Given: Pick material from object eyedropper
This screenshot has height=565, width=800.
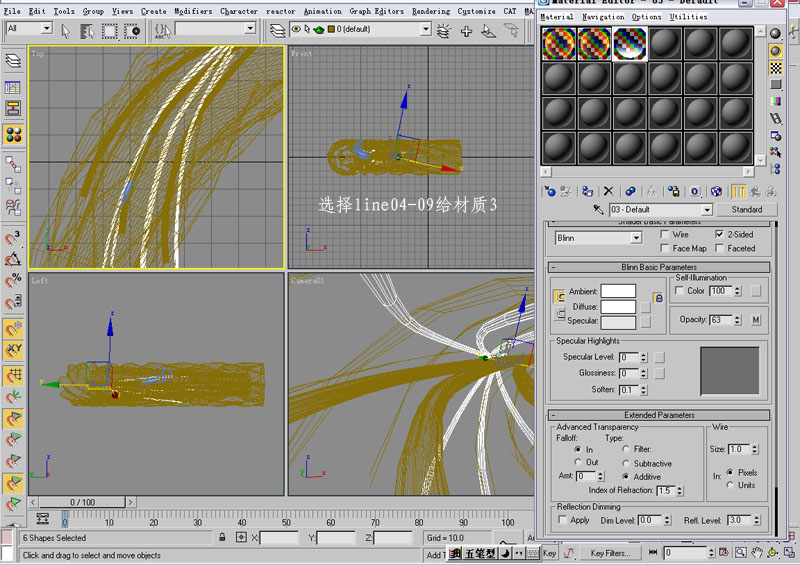Looking at the screenshot, I should [598, 209].
